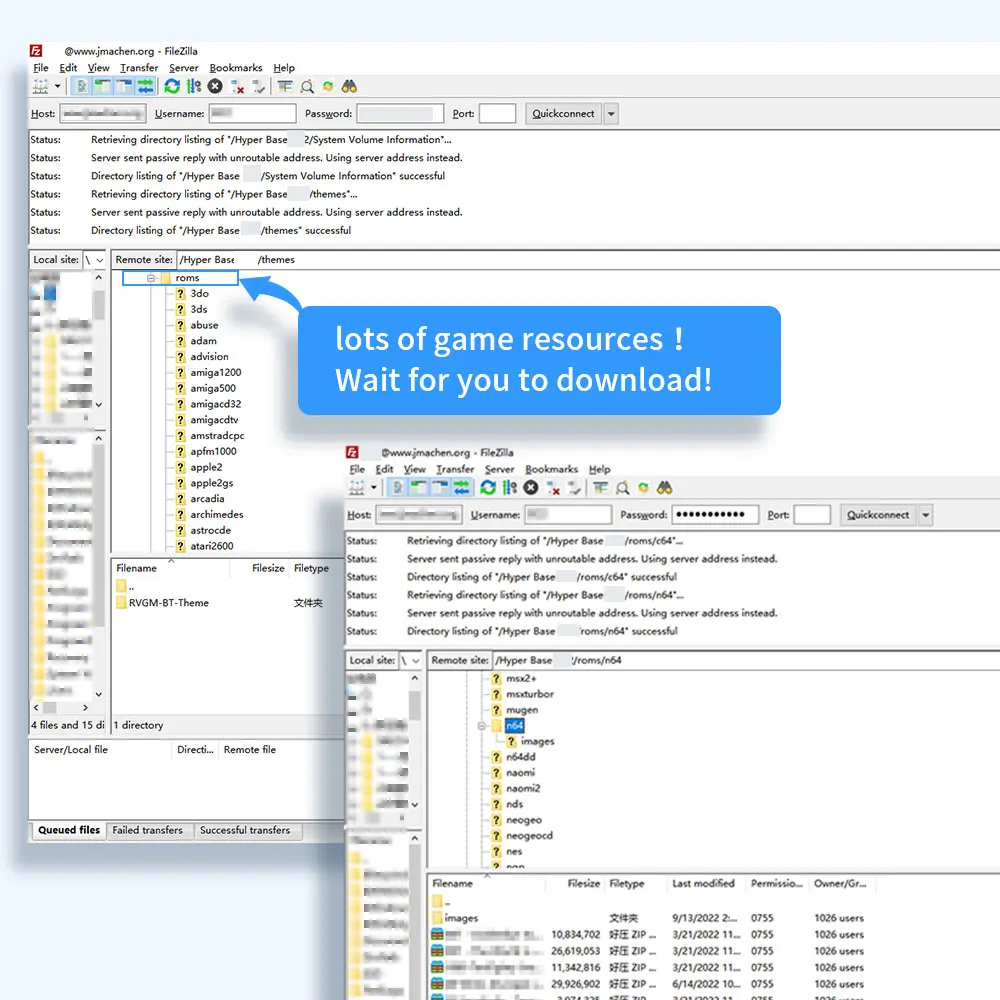Open the Site Manager
Screen dimensions: 1000x1000
point(38,85)
